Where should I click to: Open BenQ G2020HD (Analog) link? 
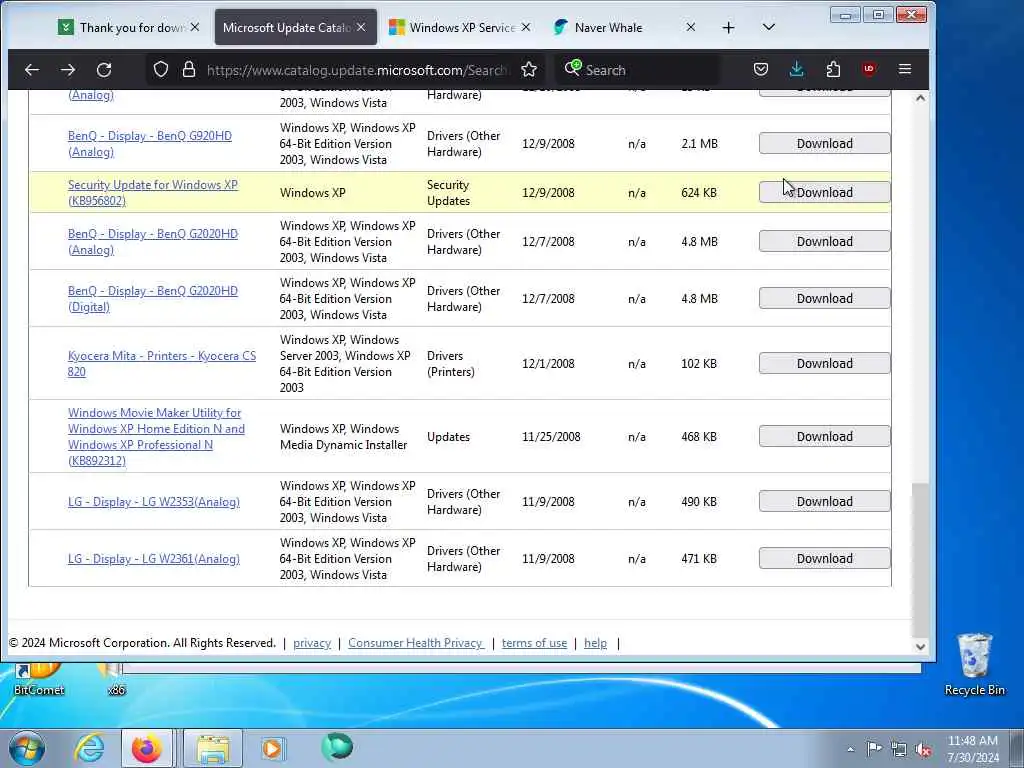click(x=153, y=242)
